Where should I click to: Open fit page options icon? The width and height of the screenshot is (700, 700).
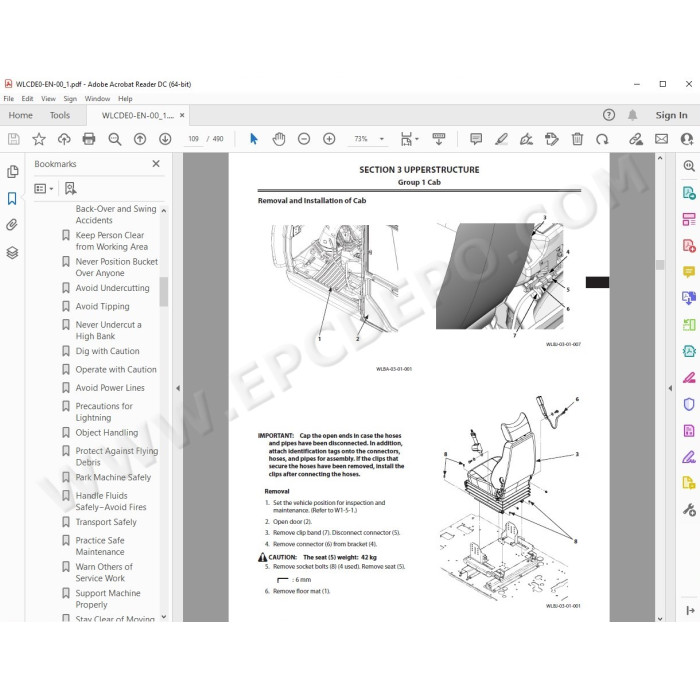(409, 139)
